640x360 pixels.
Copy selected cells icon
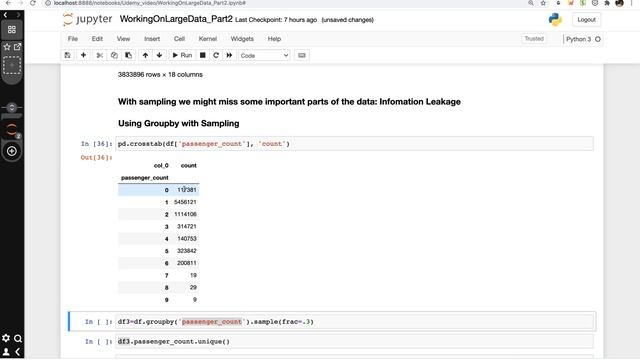coord(114,55)
